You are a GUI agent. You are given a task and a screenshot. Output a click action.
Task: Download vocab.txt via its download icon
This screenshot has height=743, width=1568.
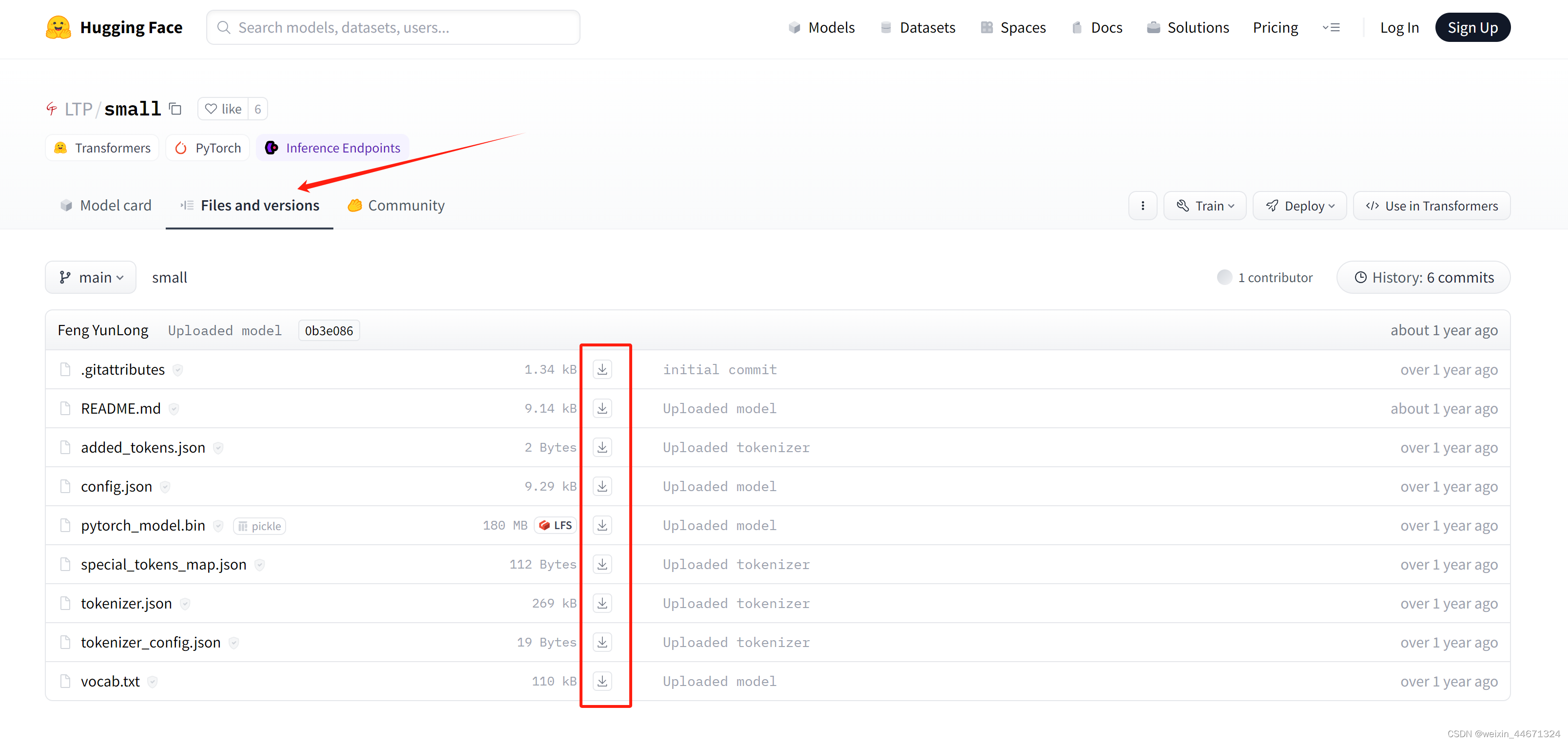coord(602,681)
